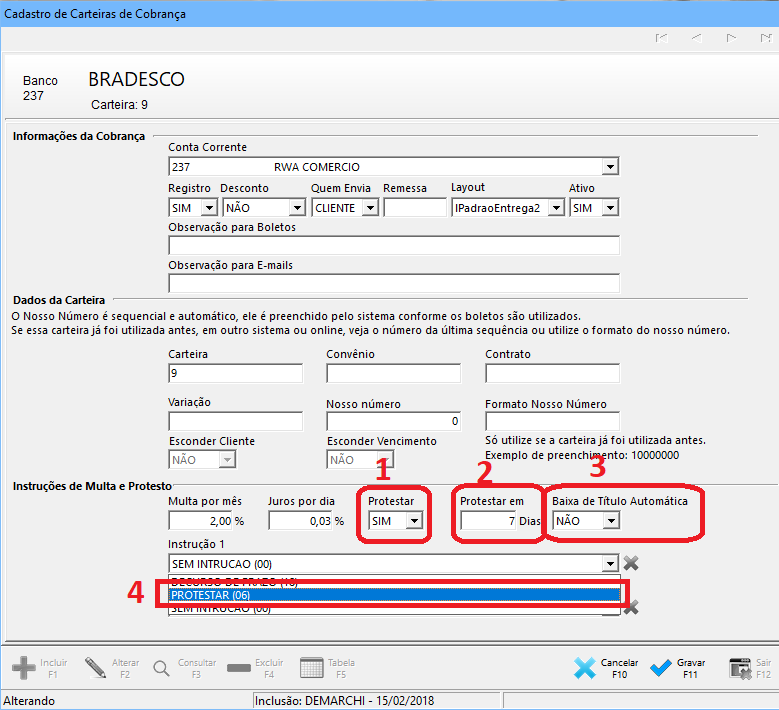The width and height of the screenshot is (779, 710).
Task: Click the Protestar em days field
Action: tap(489, 521)
